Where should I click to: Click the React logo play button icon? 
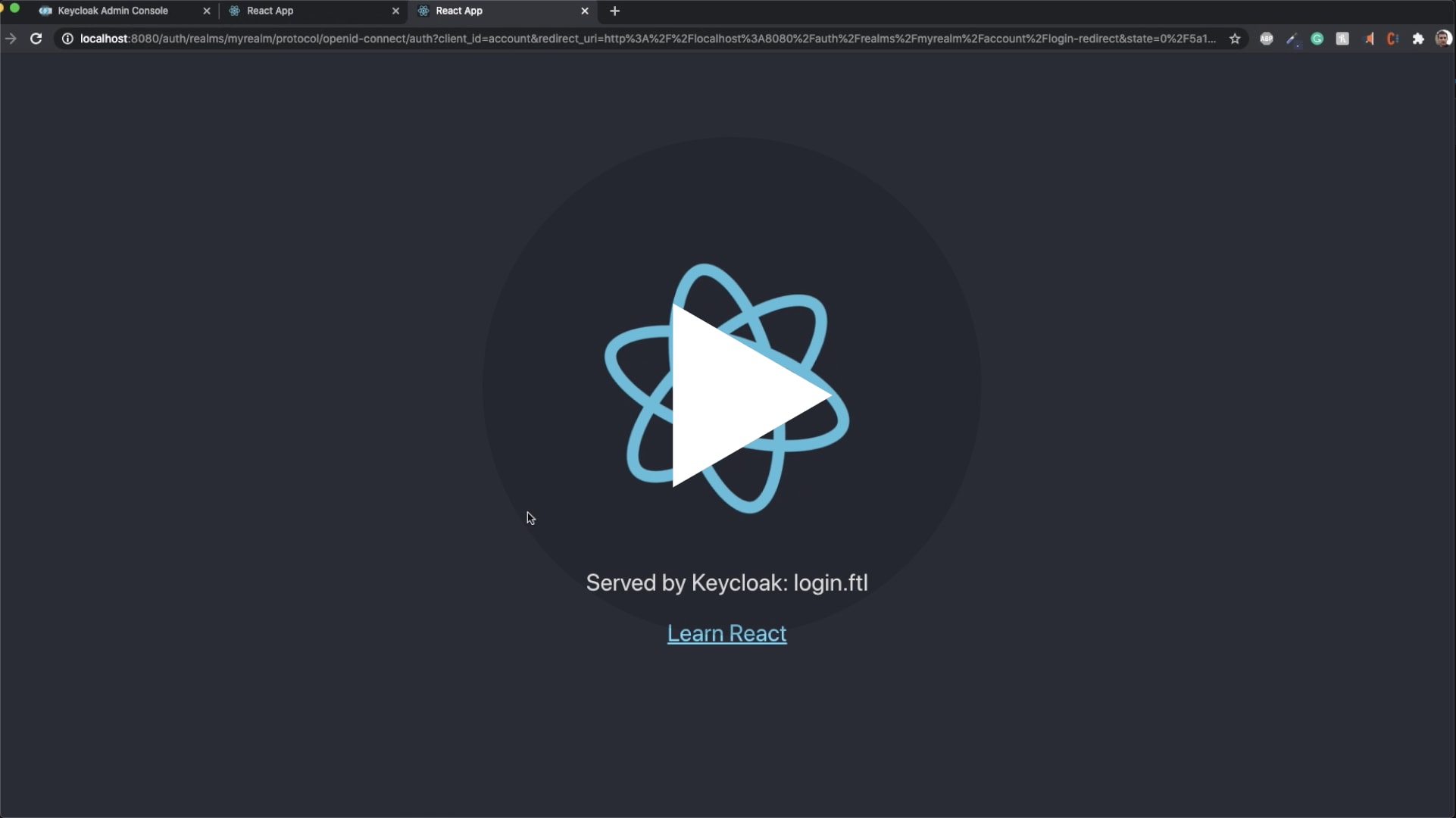[727, 388]
